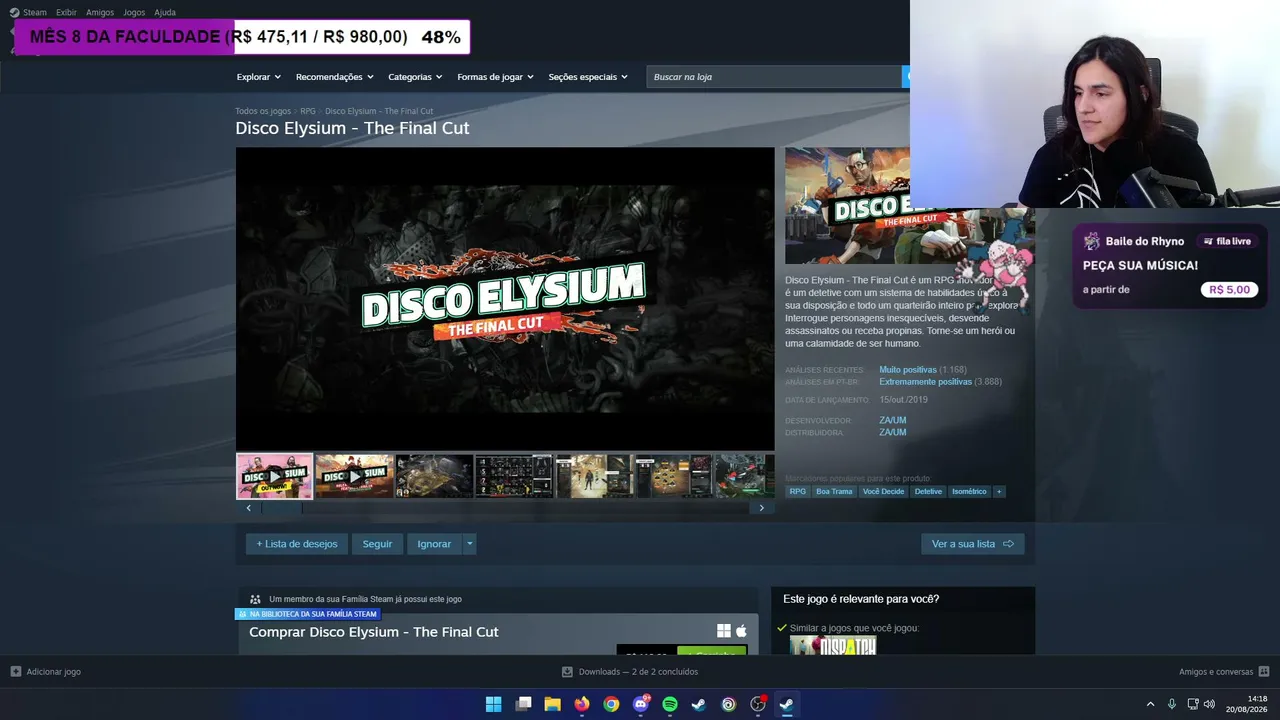This screenshot has height=720, width=1280.
Task: Click the PEÇA SUA MÚSICA R$ 5,00 price button
Action: click(x=1229, y=290)
